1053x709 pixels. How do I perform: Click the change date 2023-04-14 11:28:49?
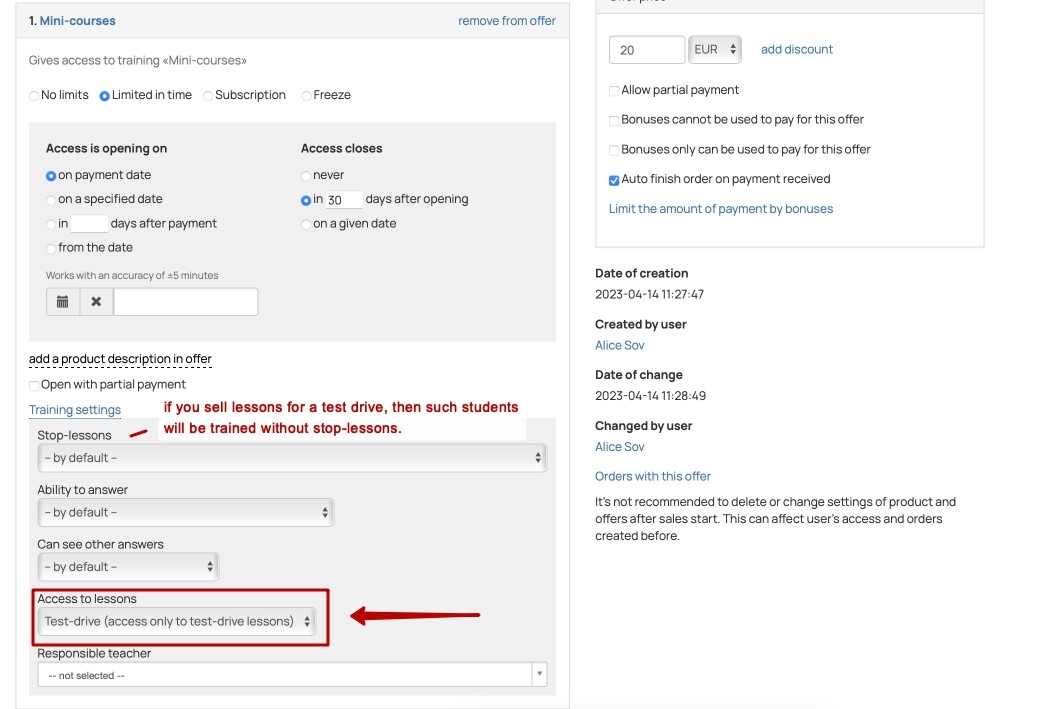click(x=650, y=395)
